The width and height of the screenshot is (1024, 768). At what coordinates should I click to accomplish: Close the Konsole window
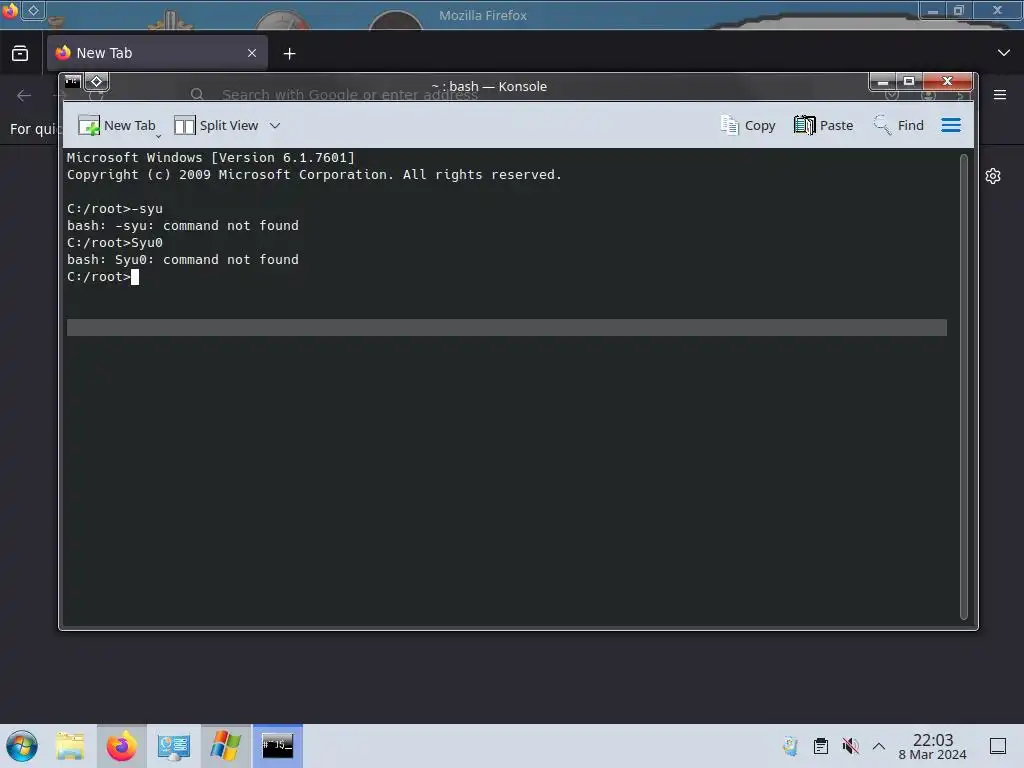coord(947,82)
